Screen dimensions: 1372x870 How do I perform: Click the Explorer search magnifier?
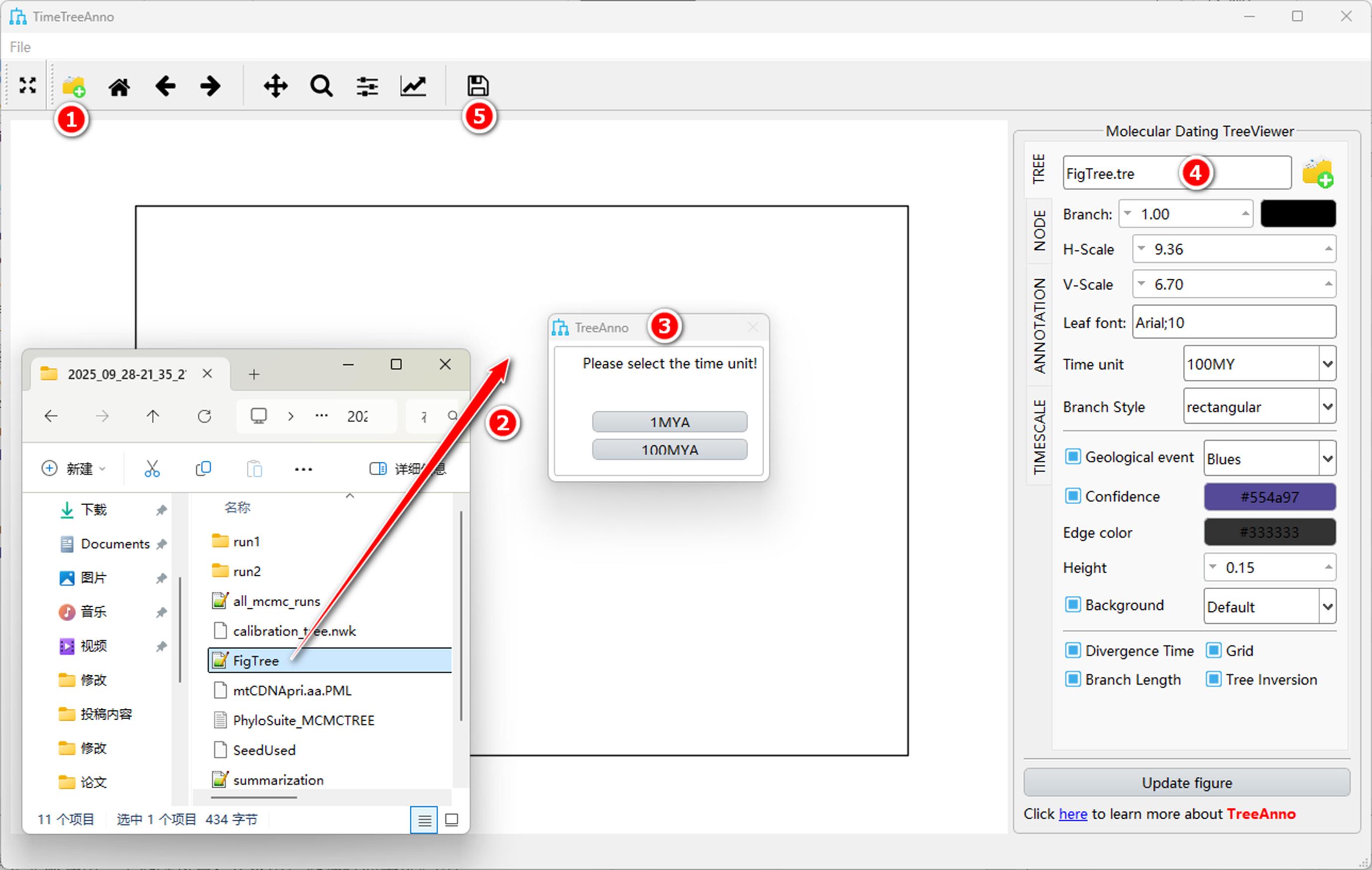tap(453, 416)
